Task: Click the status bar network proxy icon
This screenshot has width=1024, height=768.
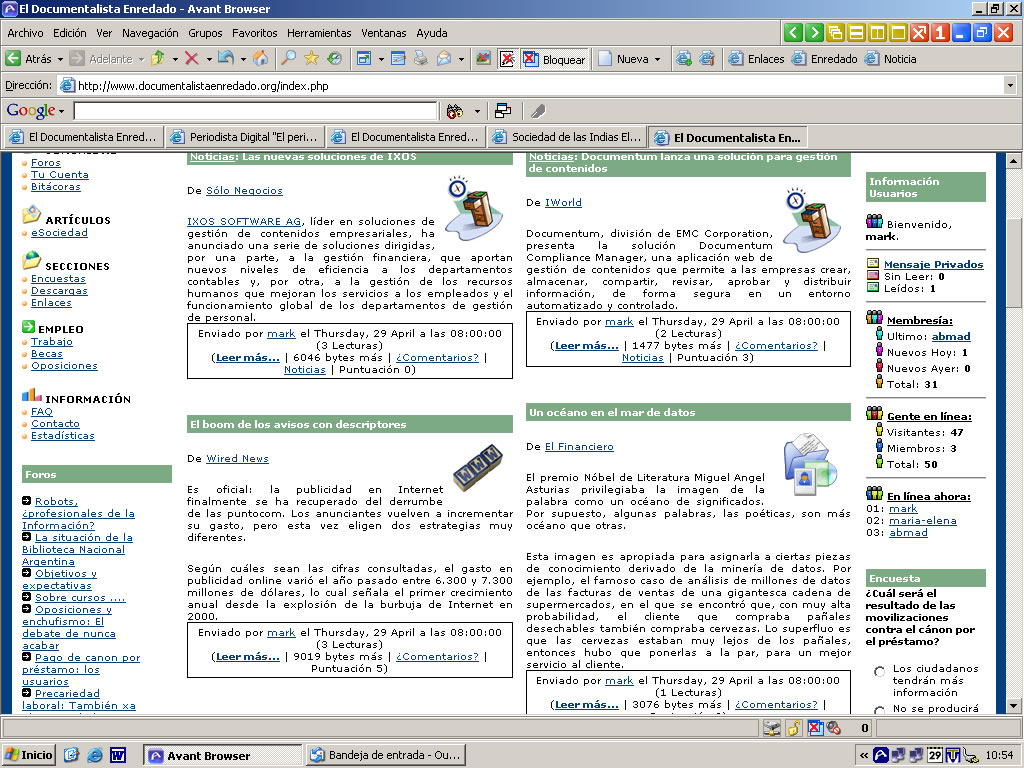Action: tap(772, 728)
